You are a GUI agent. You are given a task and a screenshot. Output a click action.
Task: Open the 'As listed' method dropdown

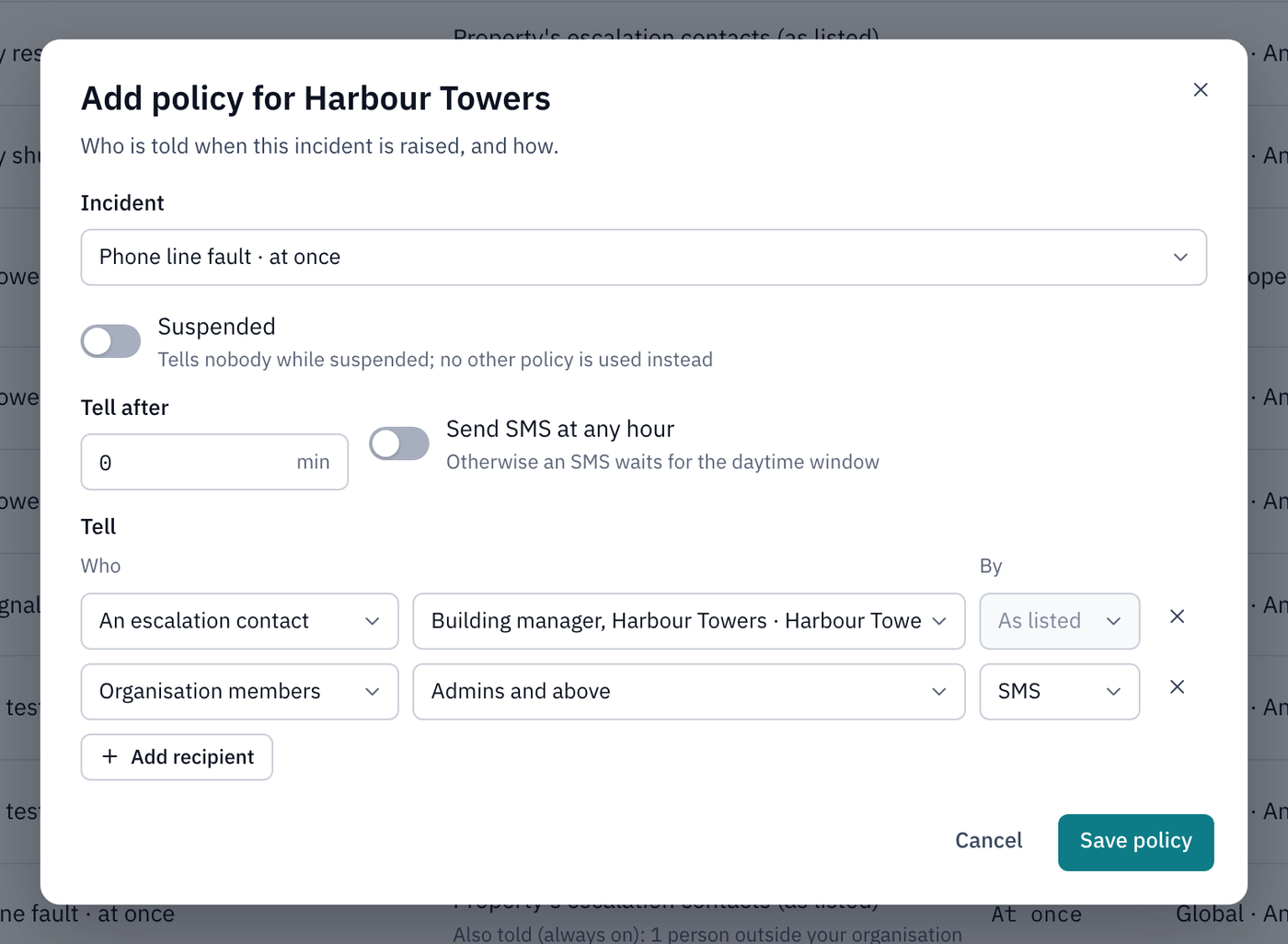click(x=1060, y=621)
